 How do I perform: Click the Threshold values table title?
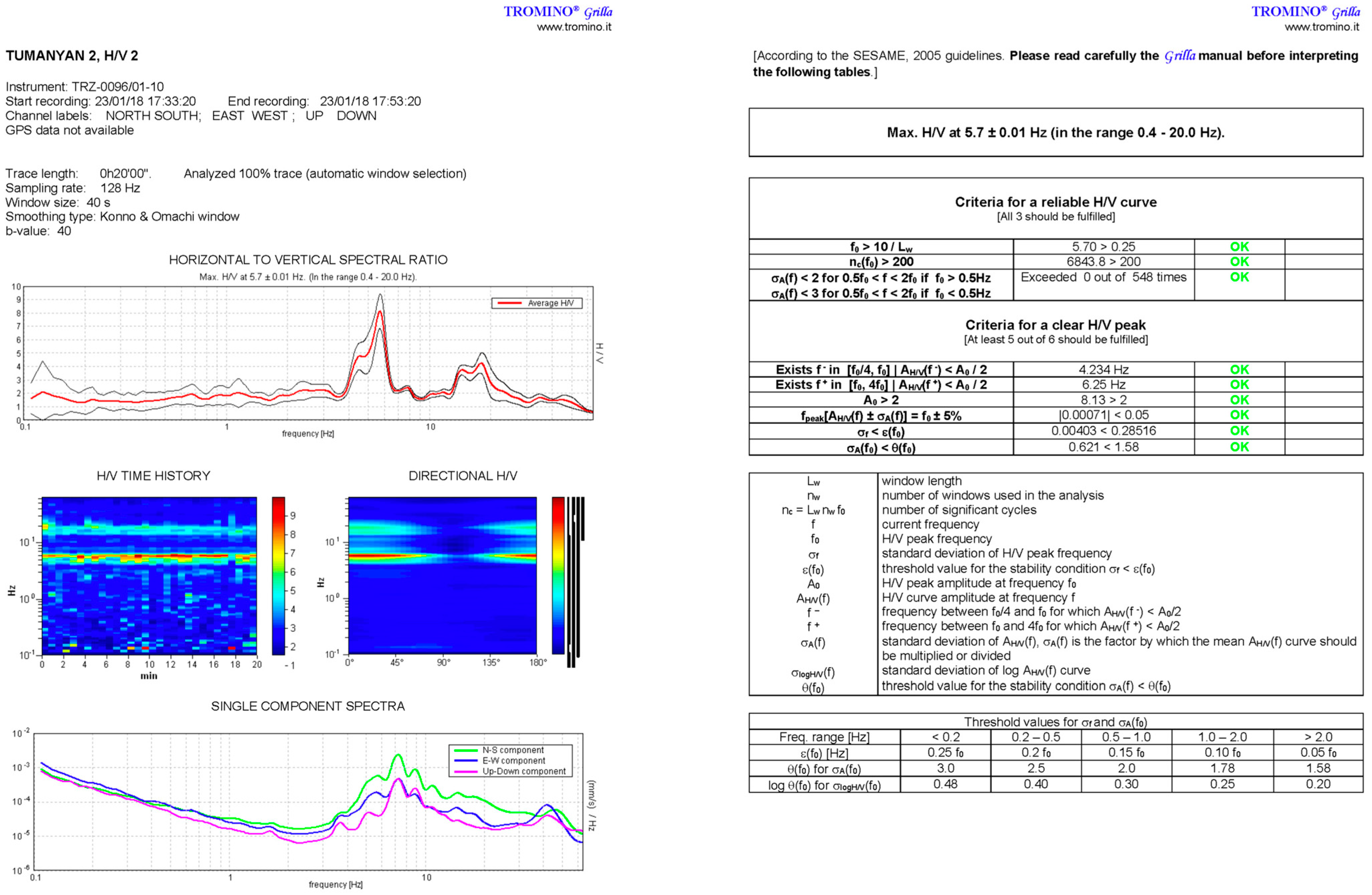(x=1056, y=722)
